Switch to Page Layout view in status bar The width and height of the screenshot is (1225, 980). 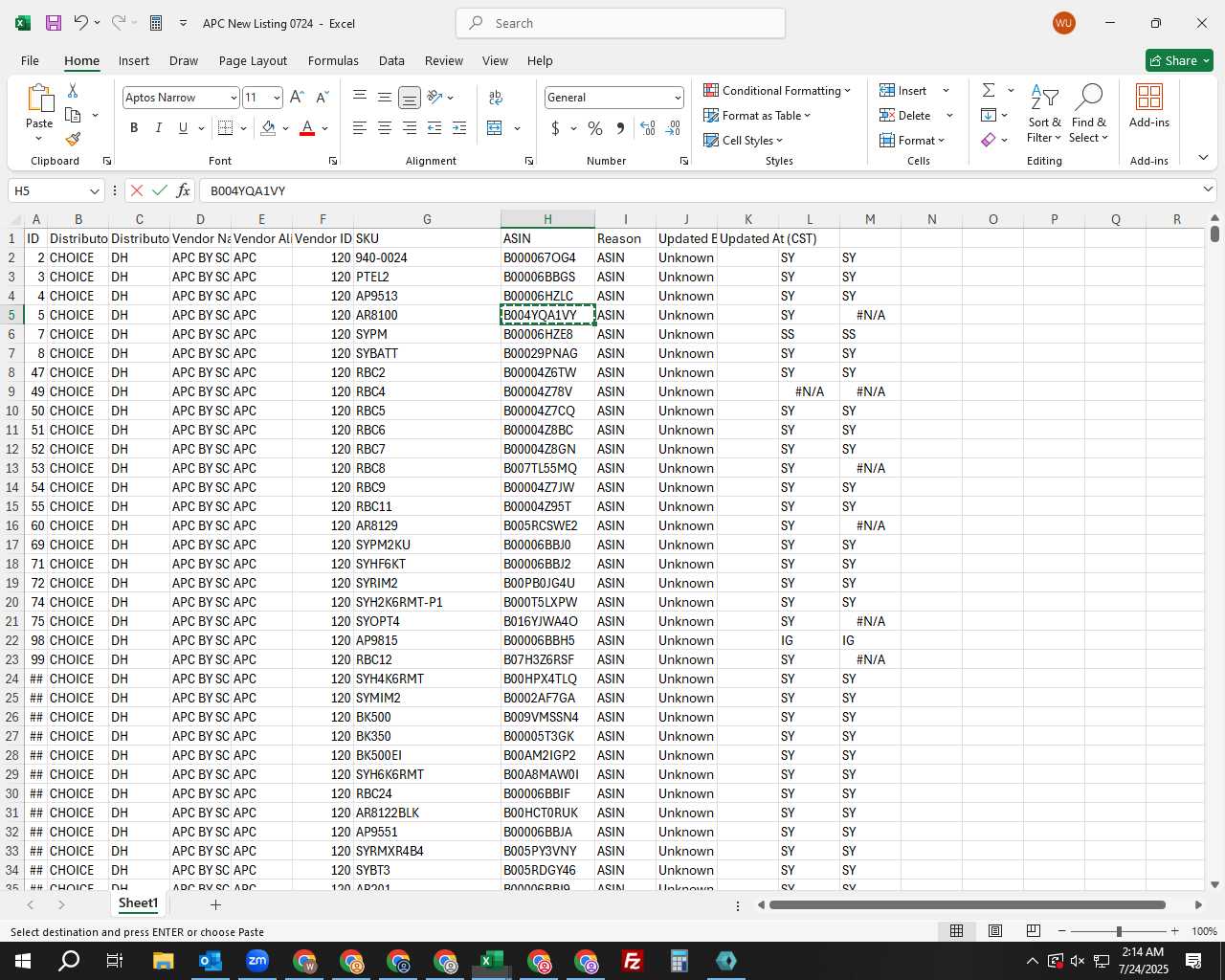coord(995,931)
